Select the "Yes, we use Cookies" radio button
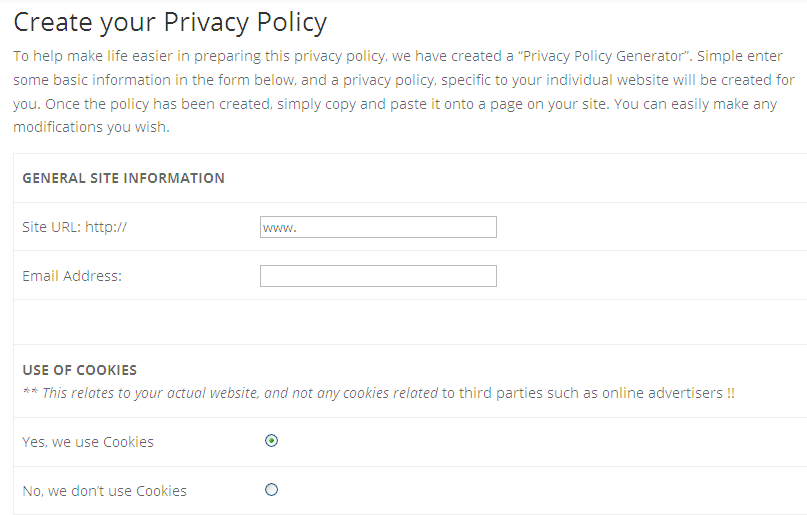807x515 pixels. pyautogui.click(x=271, y=441)
